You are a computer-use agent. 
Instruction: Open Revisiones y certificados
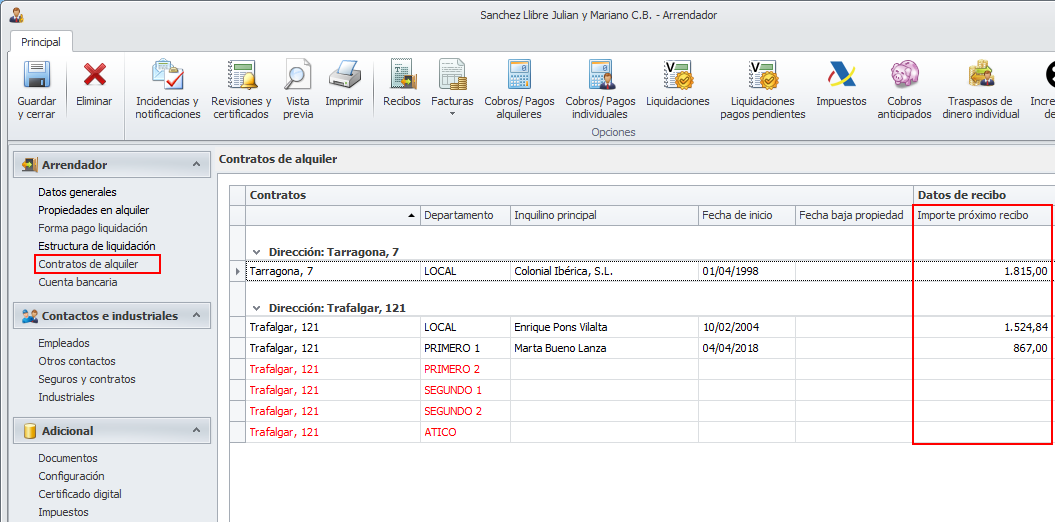pos(241,76)
